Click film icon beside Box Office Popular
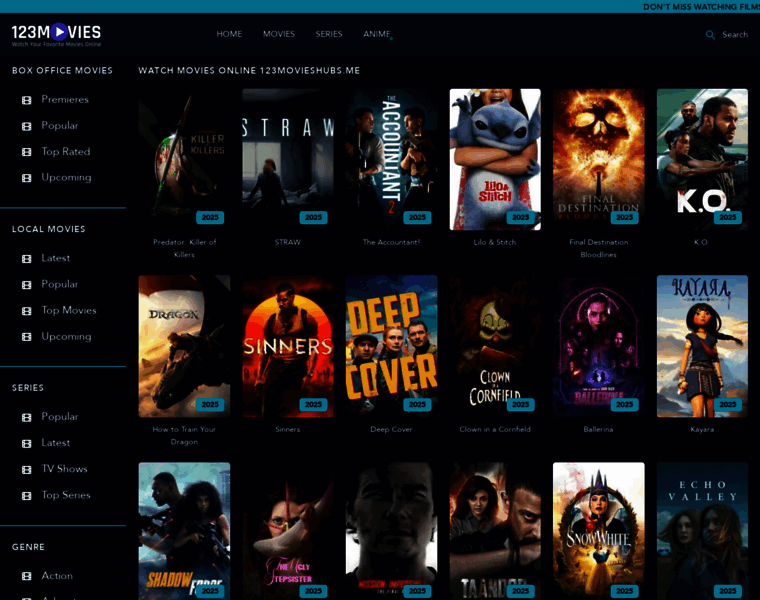 point(27,126)
